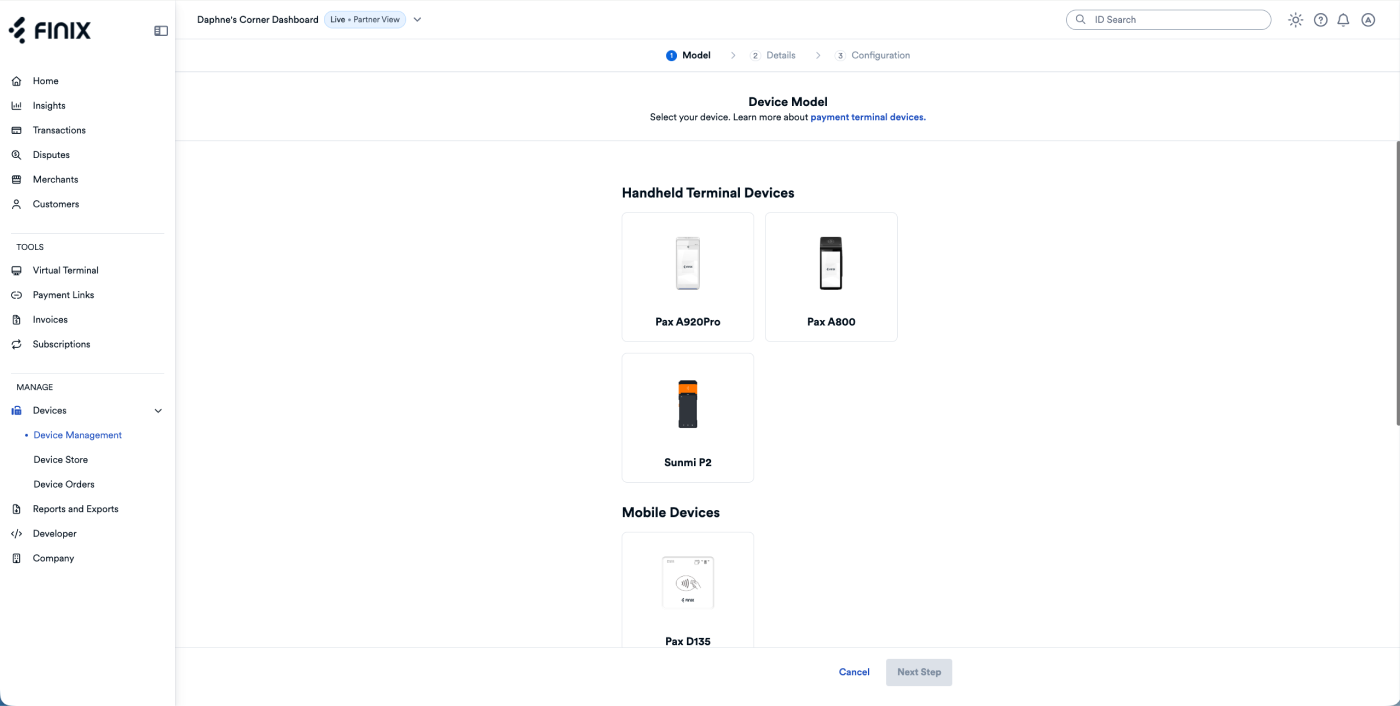Click the Disputes label in the sidebar
Image resolution: width=1400 pixels, height=706 pixels.
tap(51, 155)
